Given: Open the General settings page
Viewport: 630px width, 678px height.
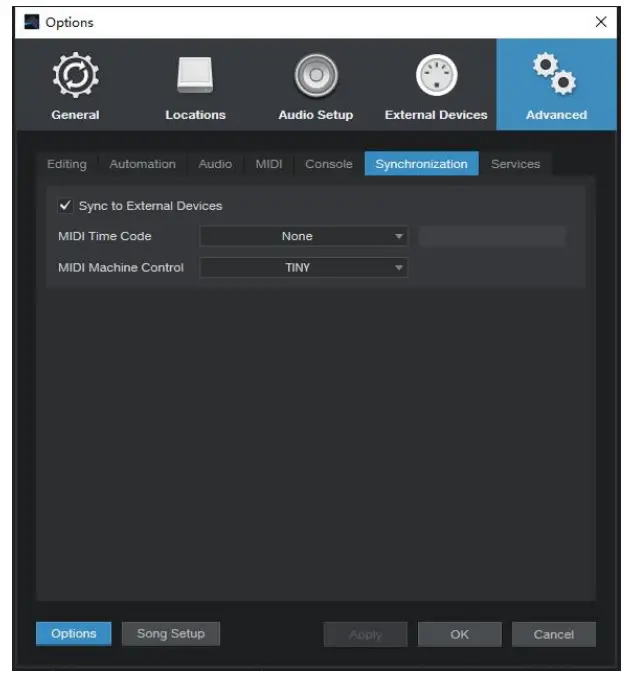Looking at the screenshot, I should click(75, 85).
